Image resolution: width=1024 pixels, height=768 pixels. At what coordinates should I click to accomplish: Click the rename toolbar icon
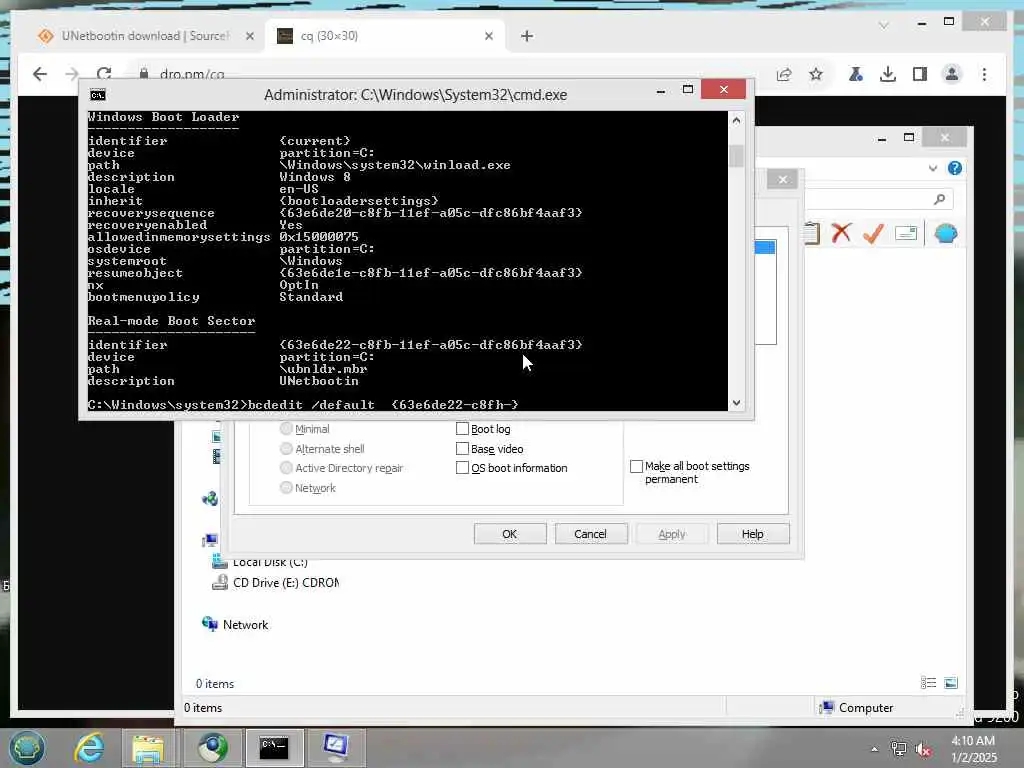click(x=906, y=233)
